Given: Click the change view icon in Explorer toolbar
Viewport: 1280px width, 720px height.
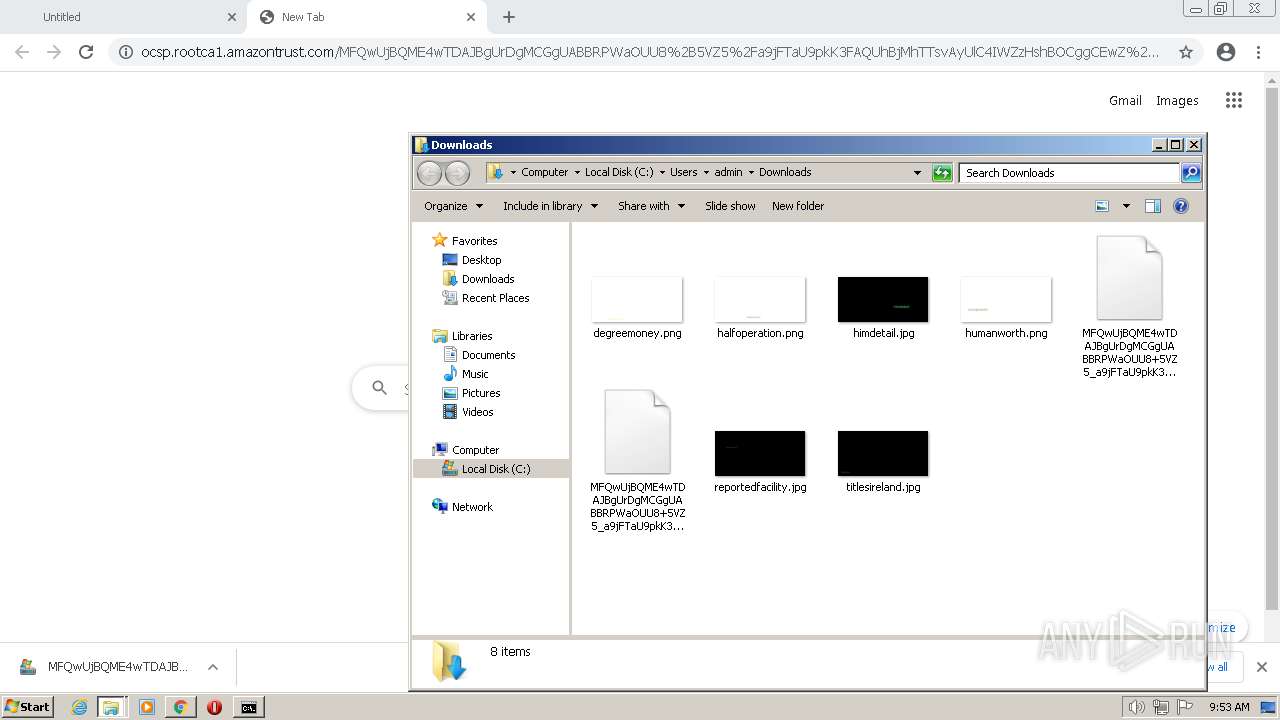Looking at the screenshot, I should click(1102, 206).
